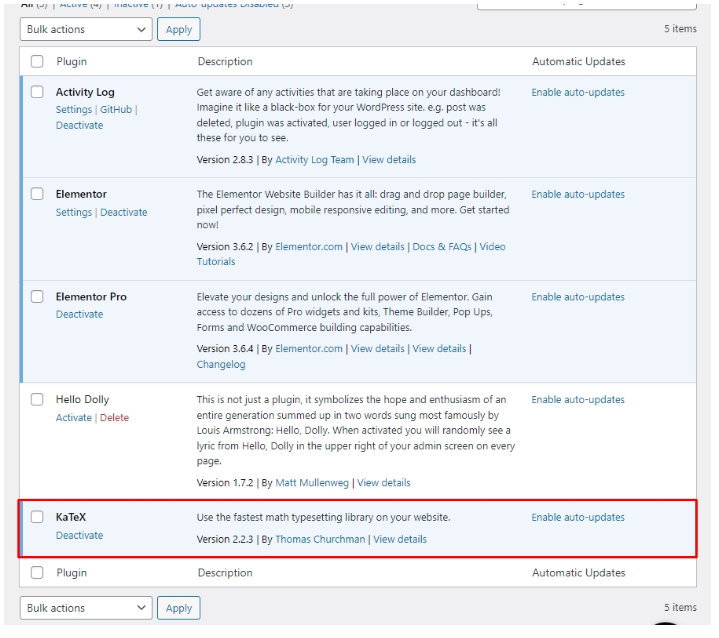
Task: Click first View details link for Elementor Pro
Action: (377, 349)
